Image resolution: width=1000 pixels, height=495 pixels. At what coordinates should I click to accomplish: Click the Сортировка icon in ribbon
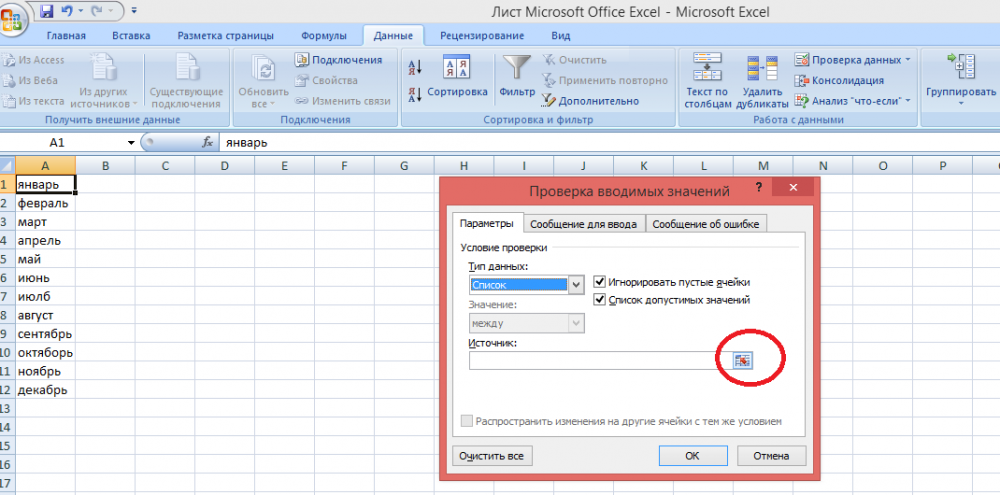pos(457,70)
